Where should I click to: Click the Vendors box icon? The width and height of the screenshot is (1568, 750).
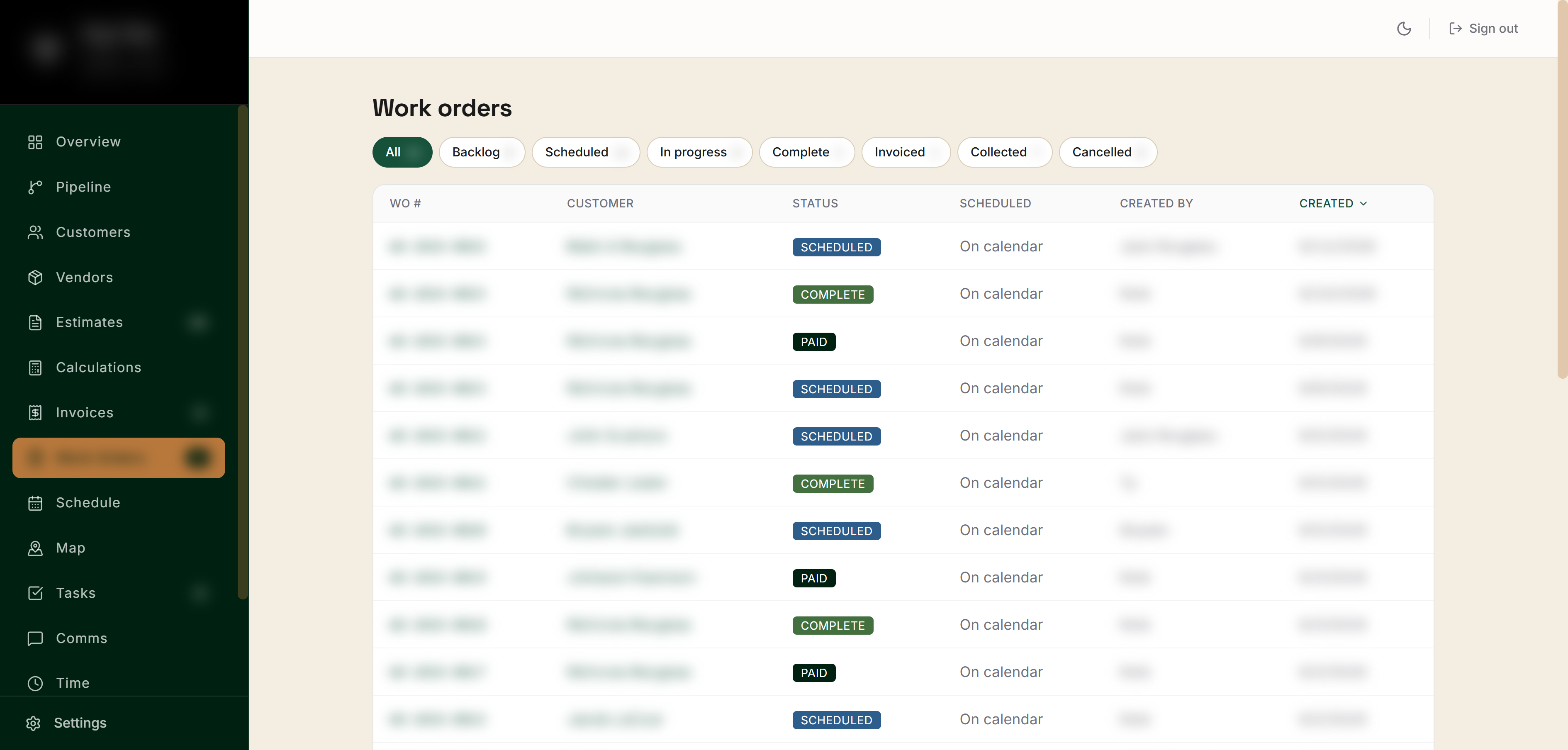(x=35, y=277)
